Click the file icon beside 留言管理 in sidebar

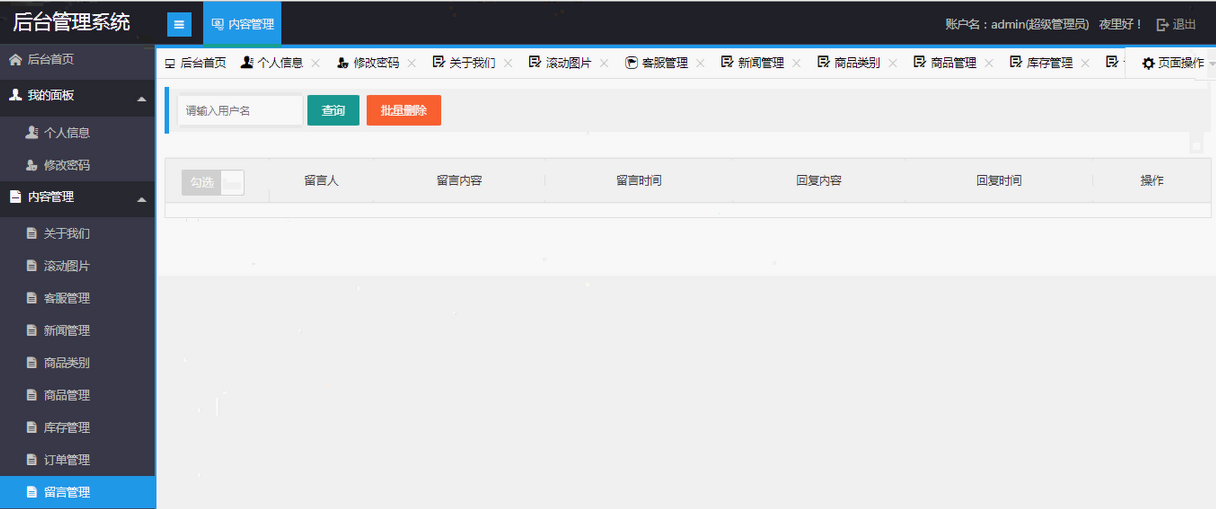[31, 492]
